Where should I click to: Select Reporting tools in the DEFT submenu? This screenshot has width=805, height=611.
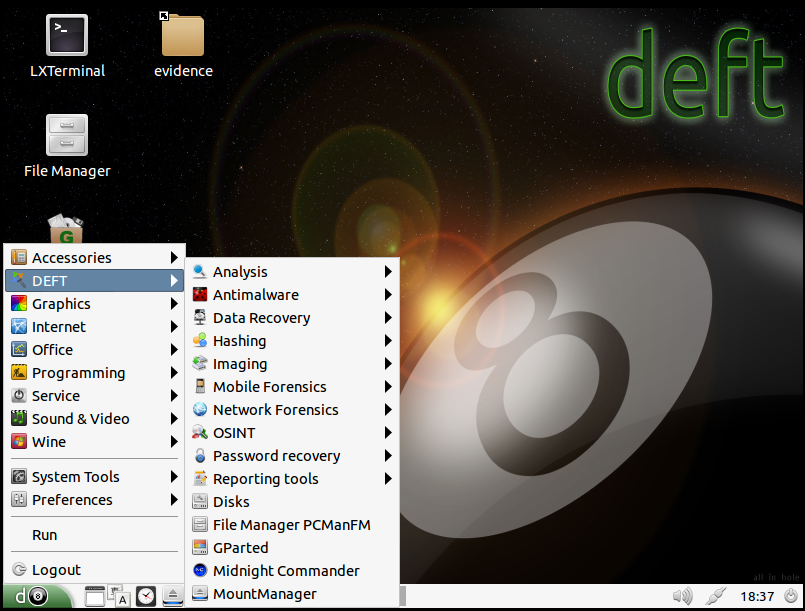click(292, 479)
